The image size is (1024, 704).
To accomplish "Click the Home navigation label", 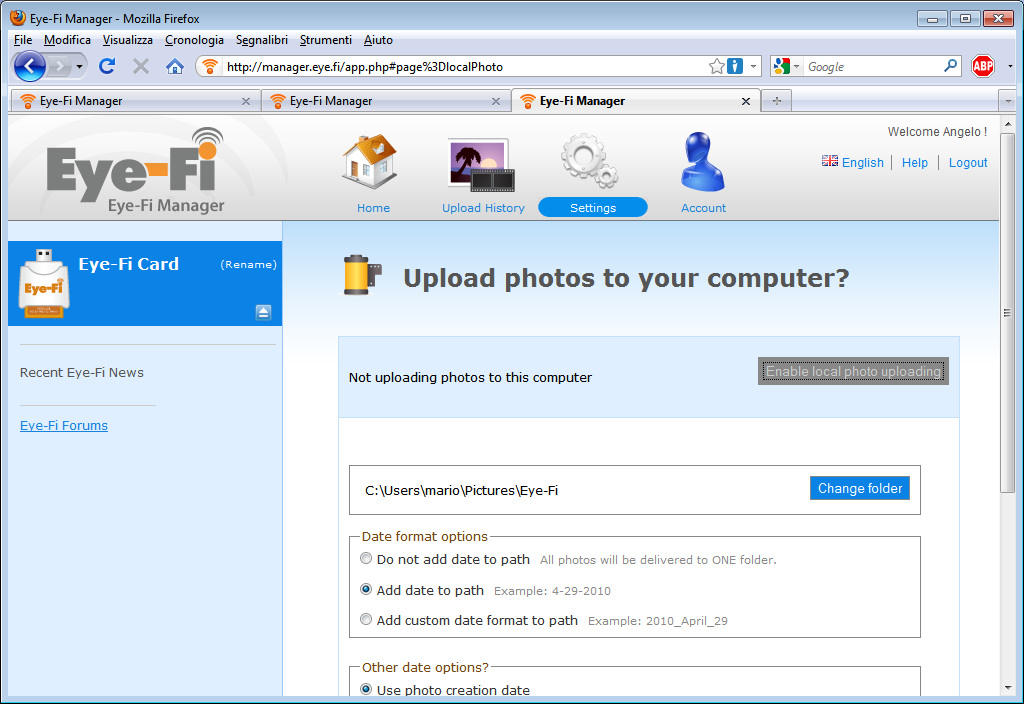I will pyautogui.click(x=373, y=208).
